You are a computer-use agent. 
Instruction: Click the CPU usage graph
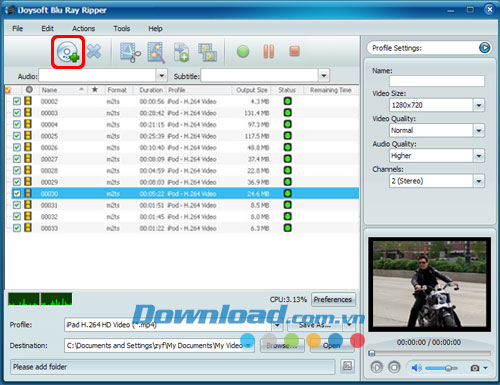coord(40,299)
